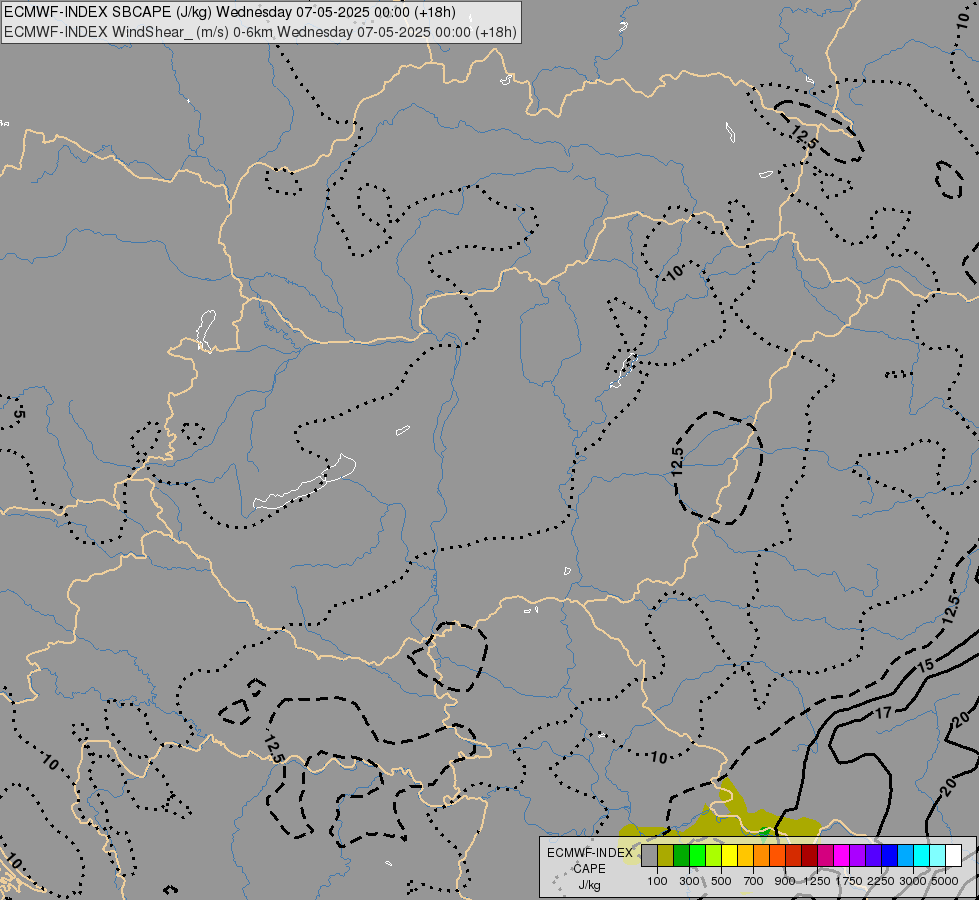Click the large elongated white lake outline
979x900 pixels.
(x=305, y=482)
